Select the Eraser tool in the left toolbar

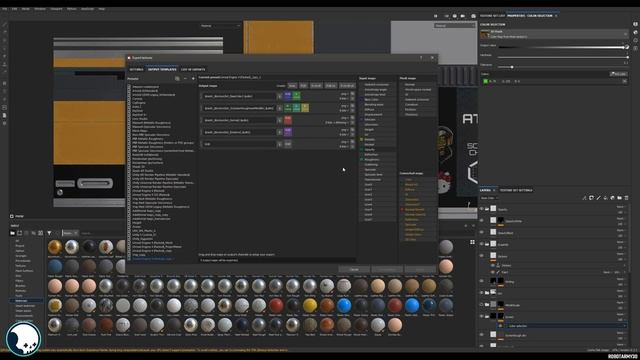[x=4, y=32]
